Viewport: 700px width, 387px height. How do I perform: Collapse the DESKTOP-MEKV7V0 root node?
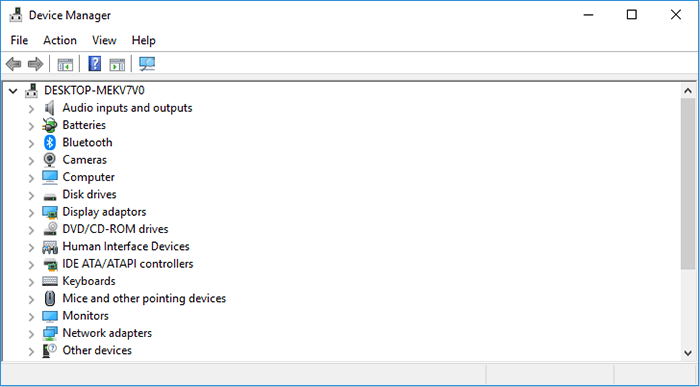coord(13,91)
